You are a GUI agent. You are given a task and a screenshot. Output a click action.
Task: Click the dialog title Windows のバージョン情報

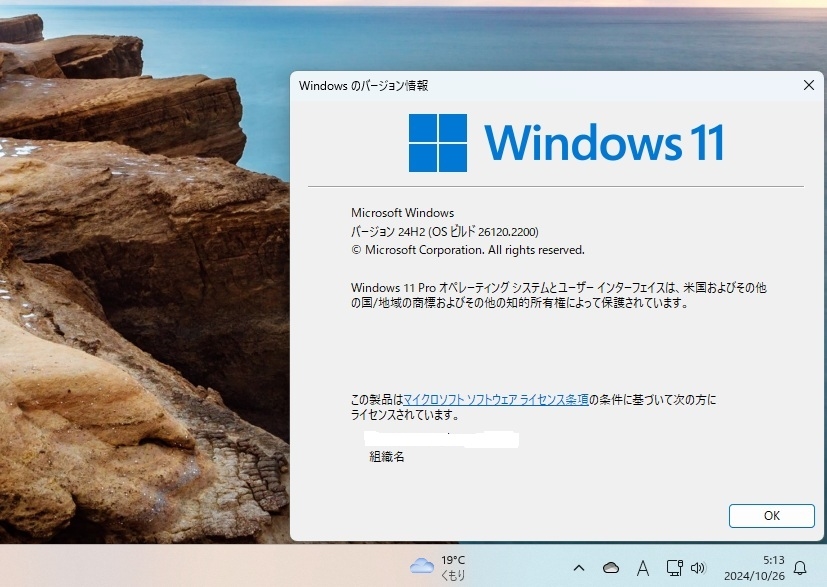pos(363,85)
